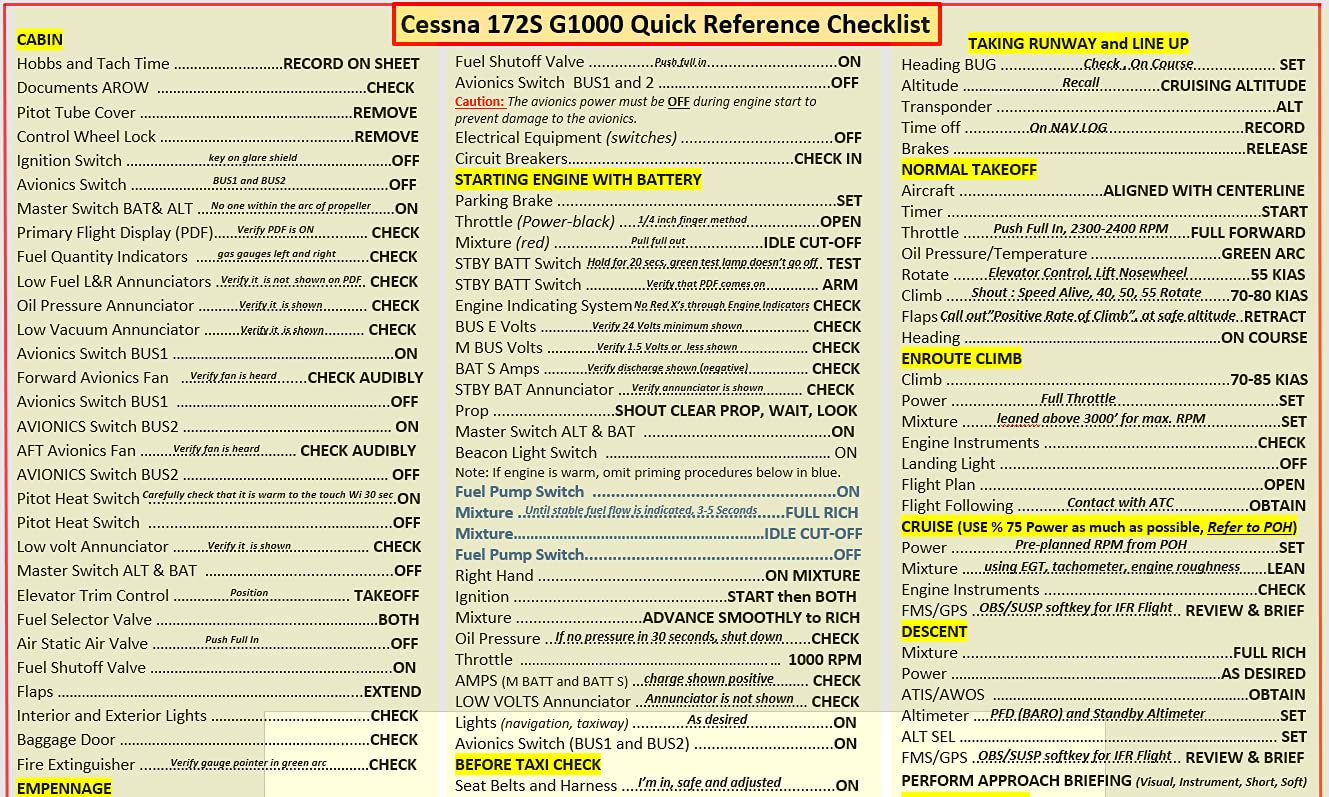1329x797 pixels.
Task: Select the "Low volt Annunciator" line
Action: tap(219, 547)
